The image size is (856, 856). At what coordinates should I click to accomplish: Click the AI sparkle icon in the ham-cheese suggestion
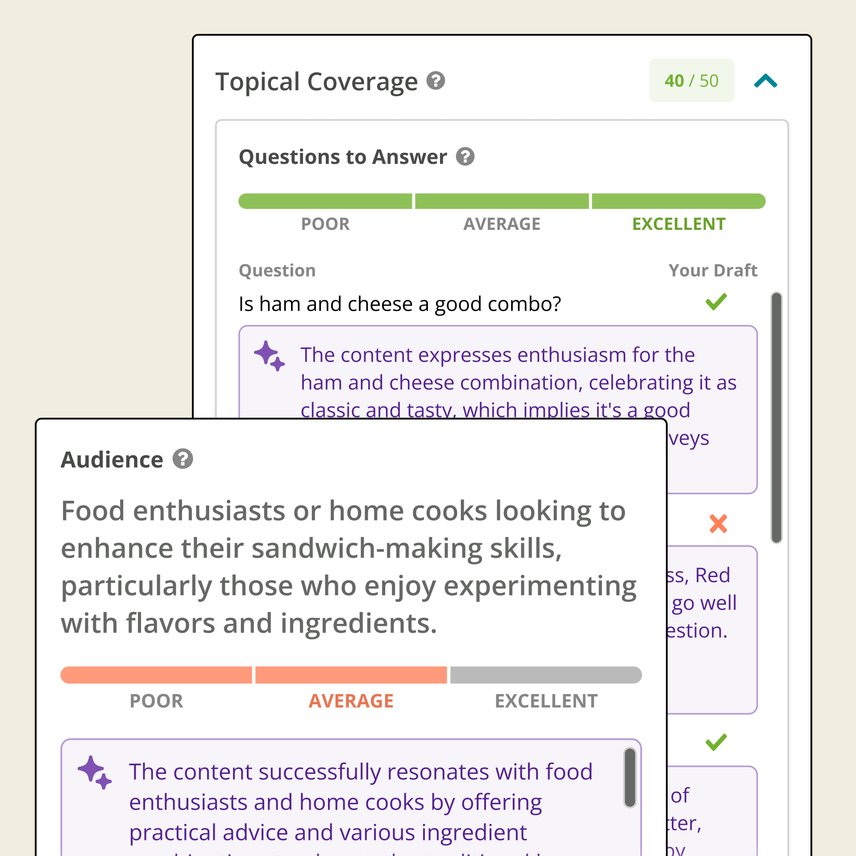click(x=267, y=356)
